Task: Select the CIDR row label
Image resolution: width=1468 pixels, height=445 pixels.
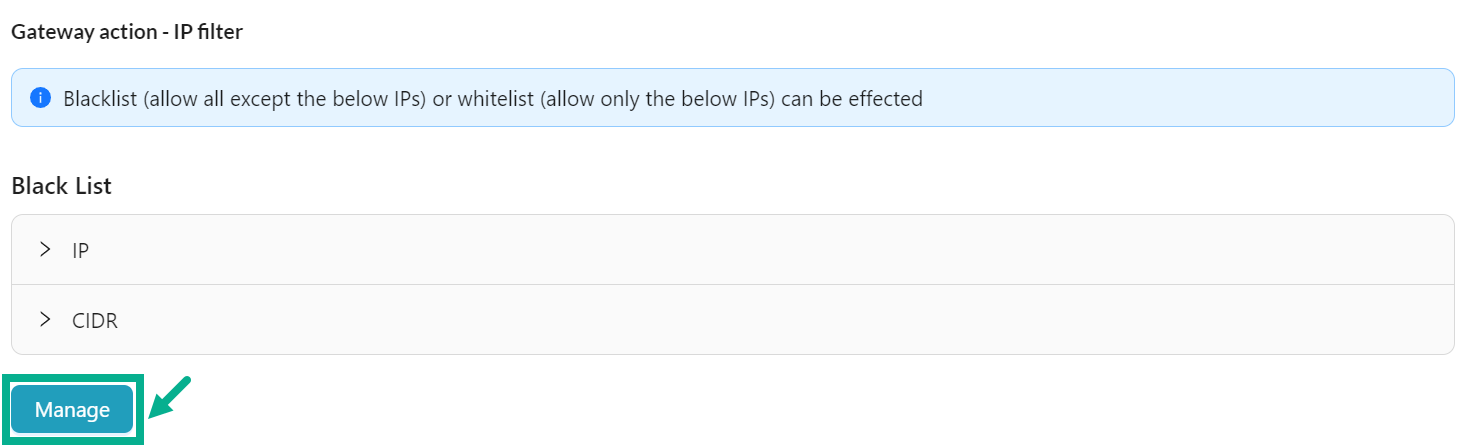Action: [95, 320]
